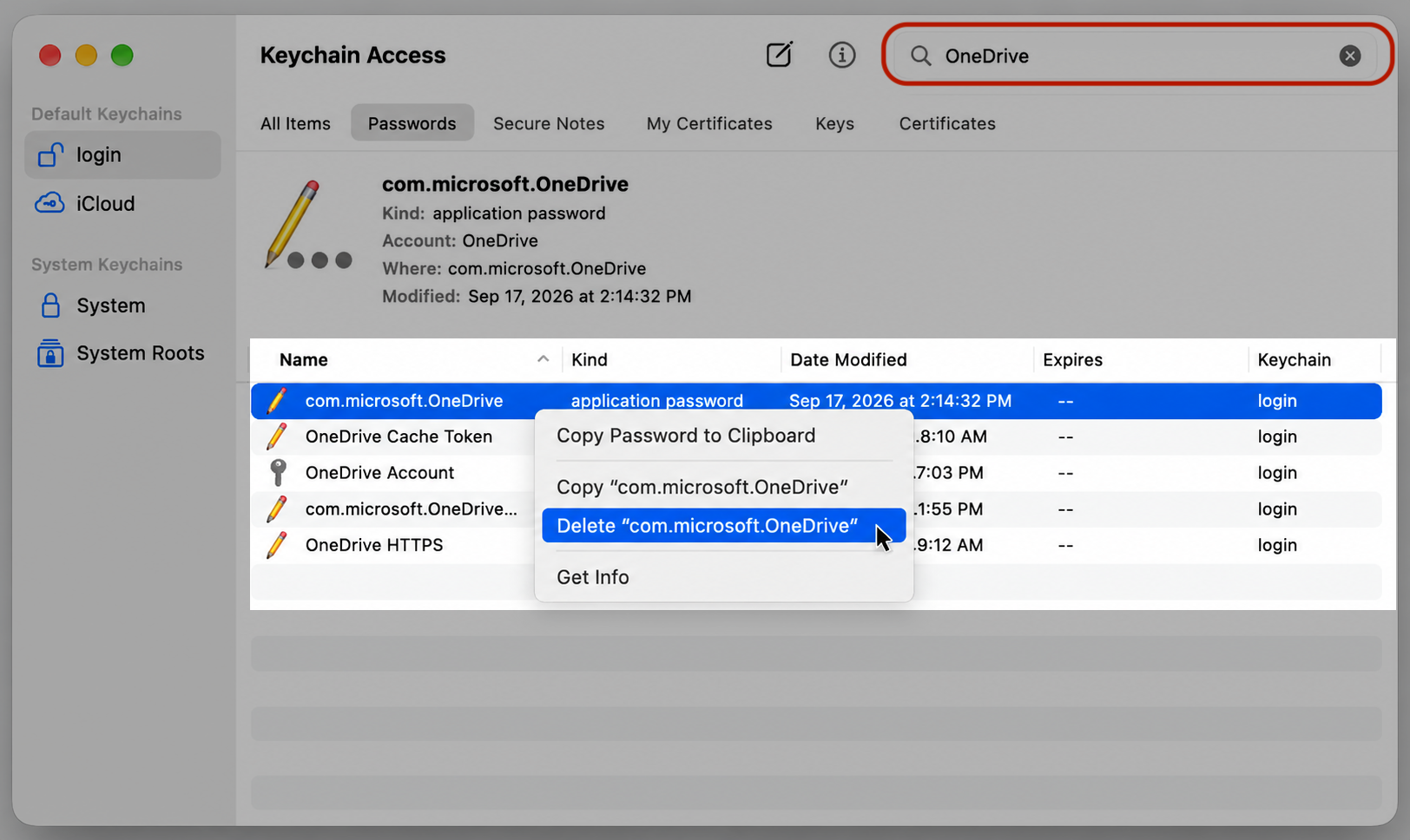Switch to the Secure Notes tab

(549, 123)
